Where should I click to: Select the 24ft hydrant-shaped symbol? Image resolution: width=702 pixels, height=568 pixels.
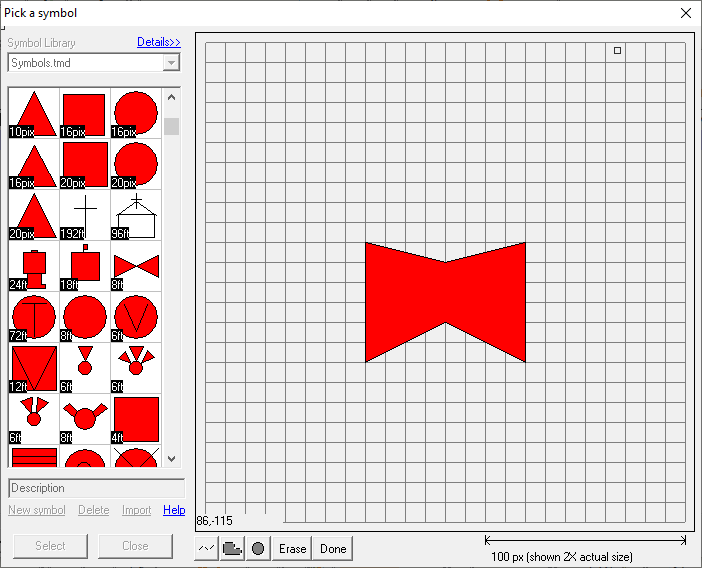tap(34, 266)
